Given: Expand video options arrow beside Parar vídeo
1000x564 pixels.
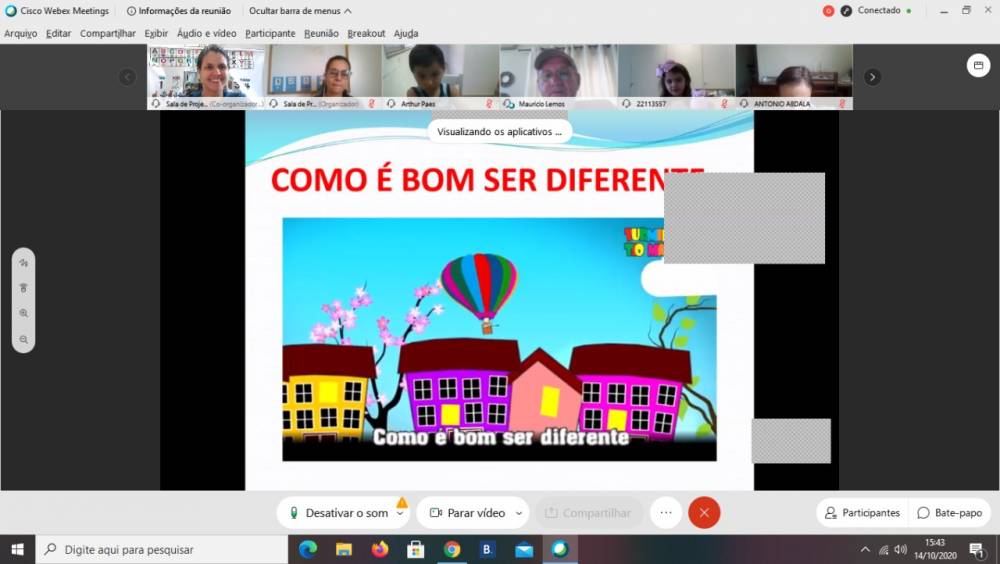Looking at the screenshot, I should coord(519,513).
